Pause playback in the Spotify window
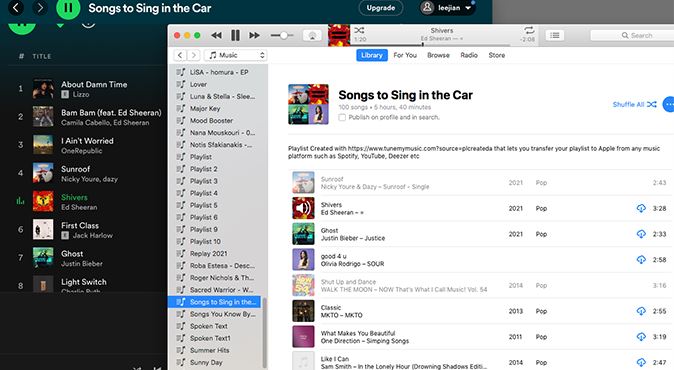The image size is (674, 370). (x=68, y=8)
